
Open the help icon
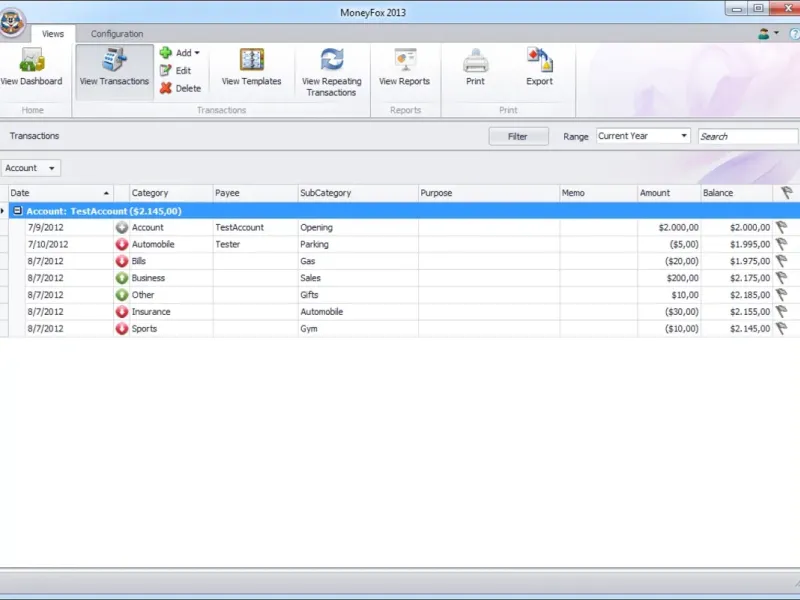pos(794,34)
